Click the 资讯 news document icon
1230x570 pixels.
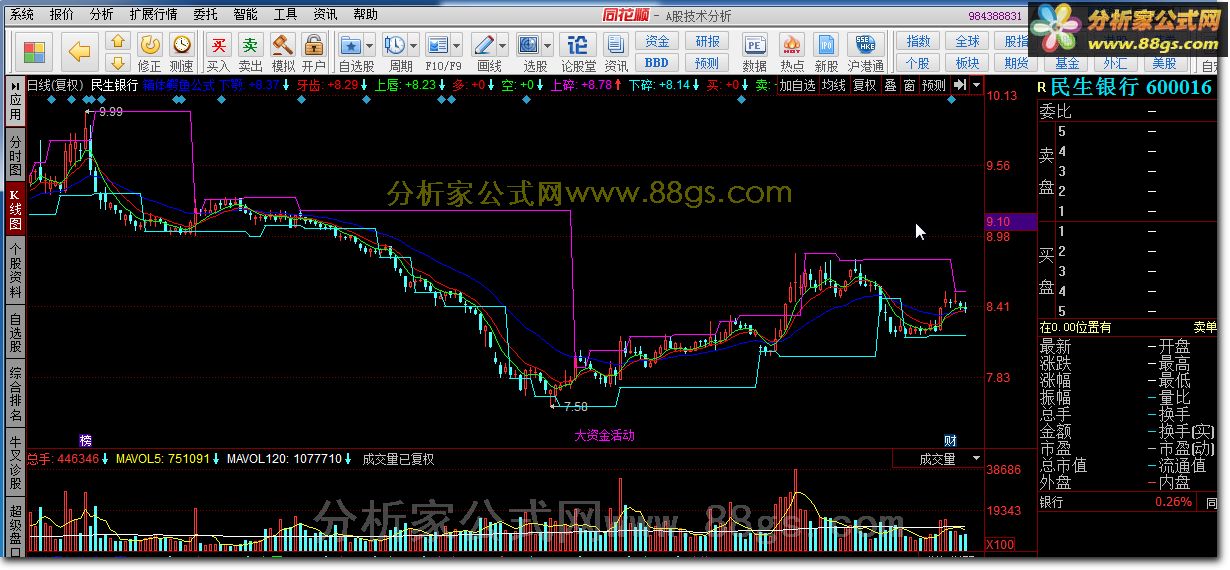[616, 45]
